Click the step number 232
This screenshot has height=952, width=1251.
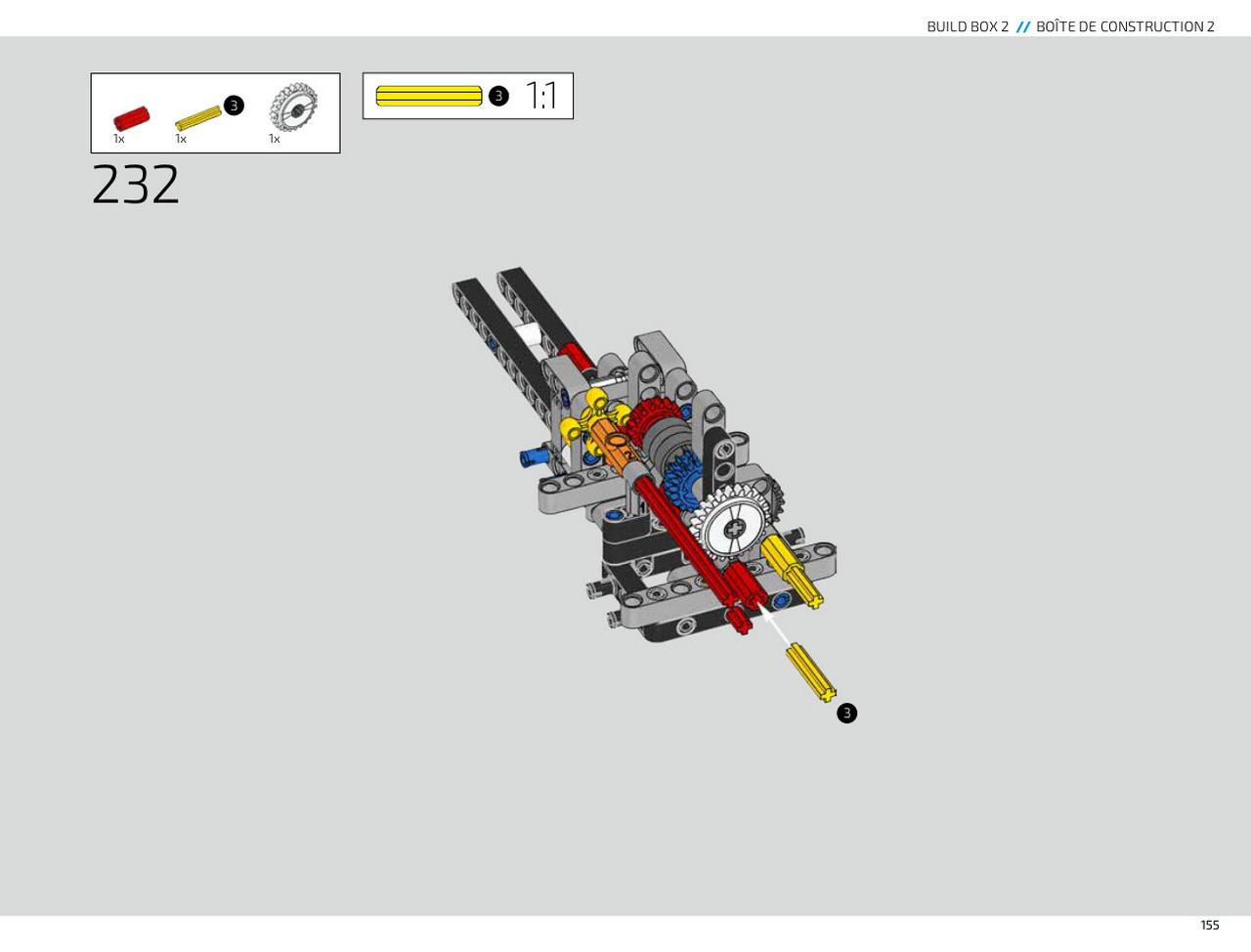tap(136, 184)
